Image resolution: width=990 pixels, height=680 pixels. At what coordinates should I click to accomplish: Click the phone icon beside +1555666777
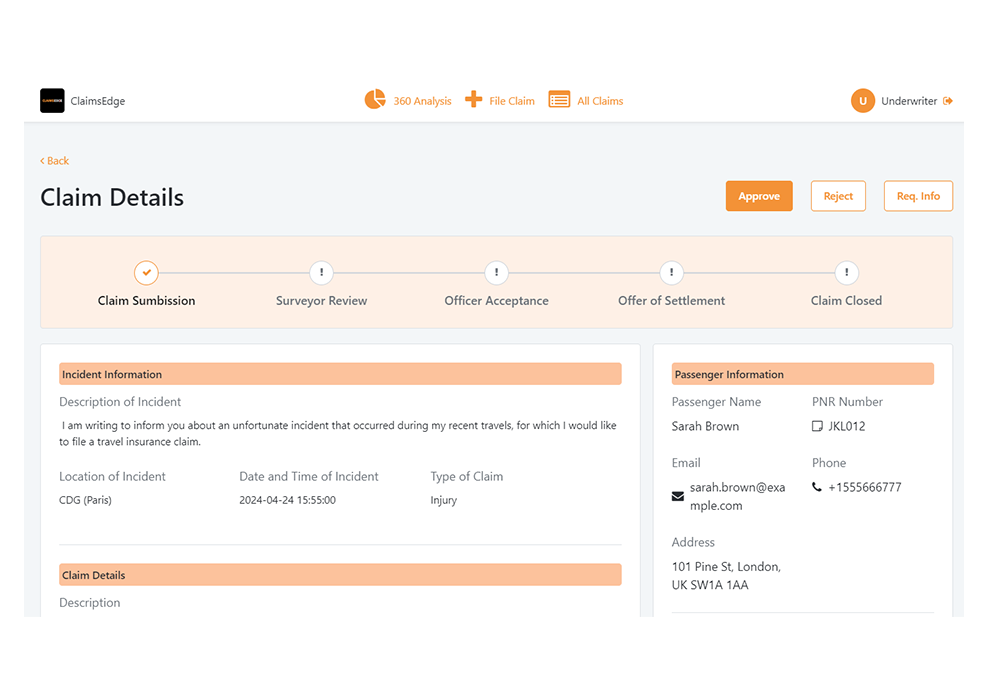(x=819, y=488)
